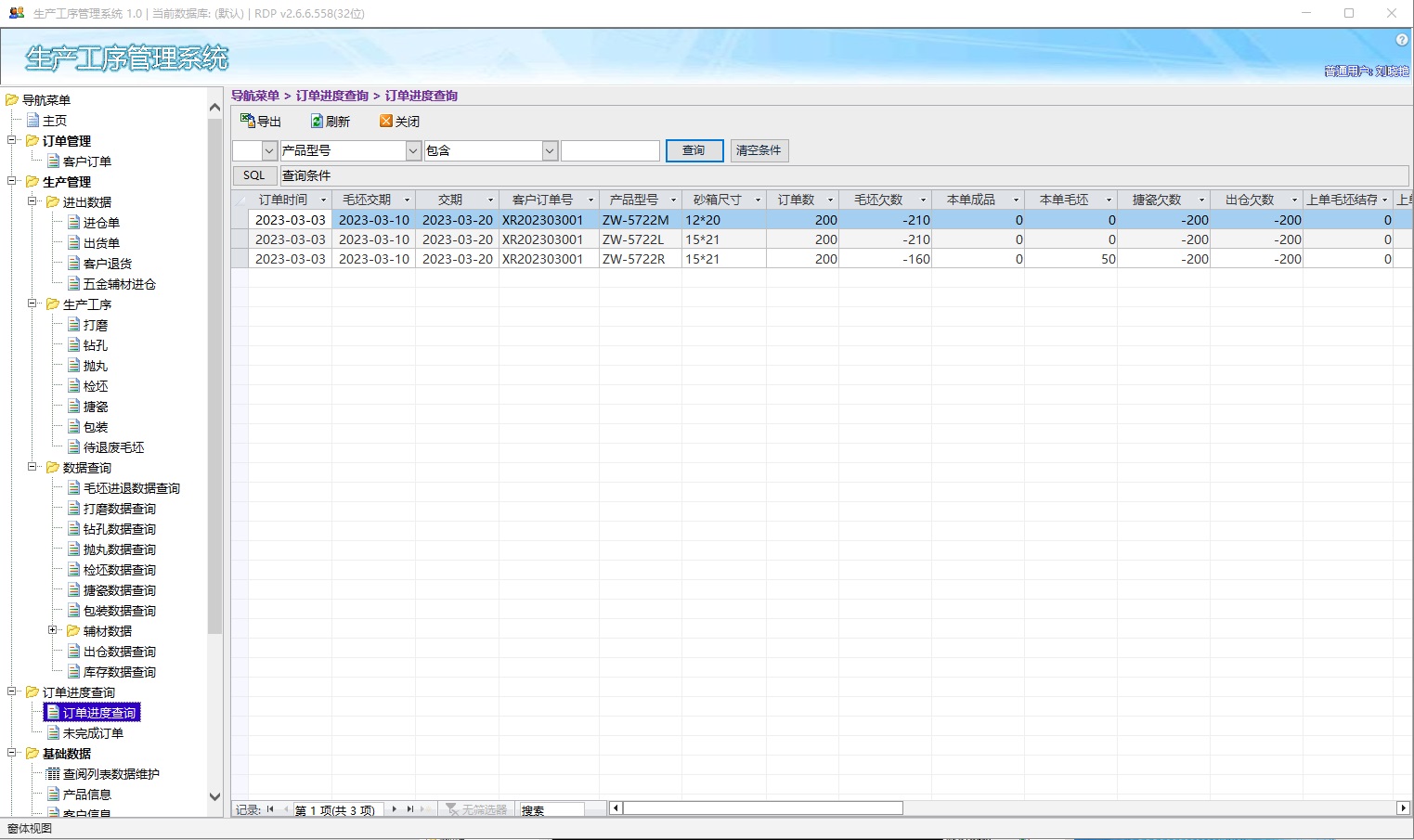This screenshot has width=1414, height=840.
Task: Go to first record navigation arrow
Action: click(270, 810)
